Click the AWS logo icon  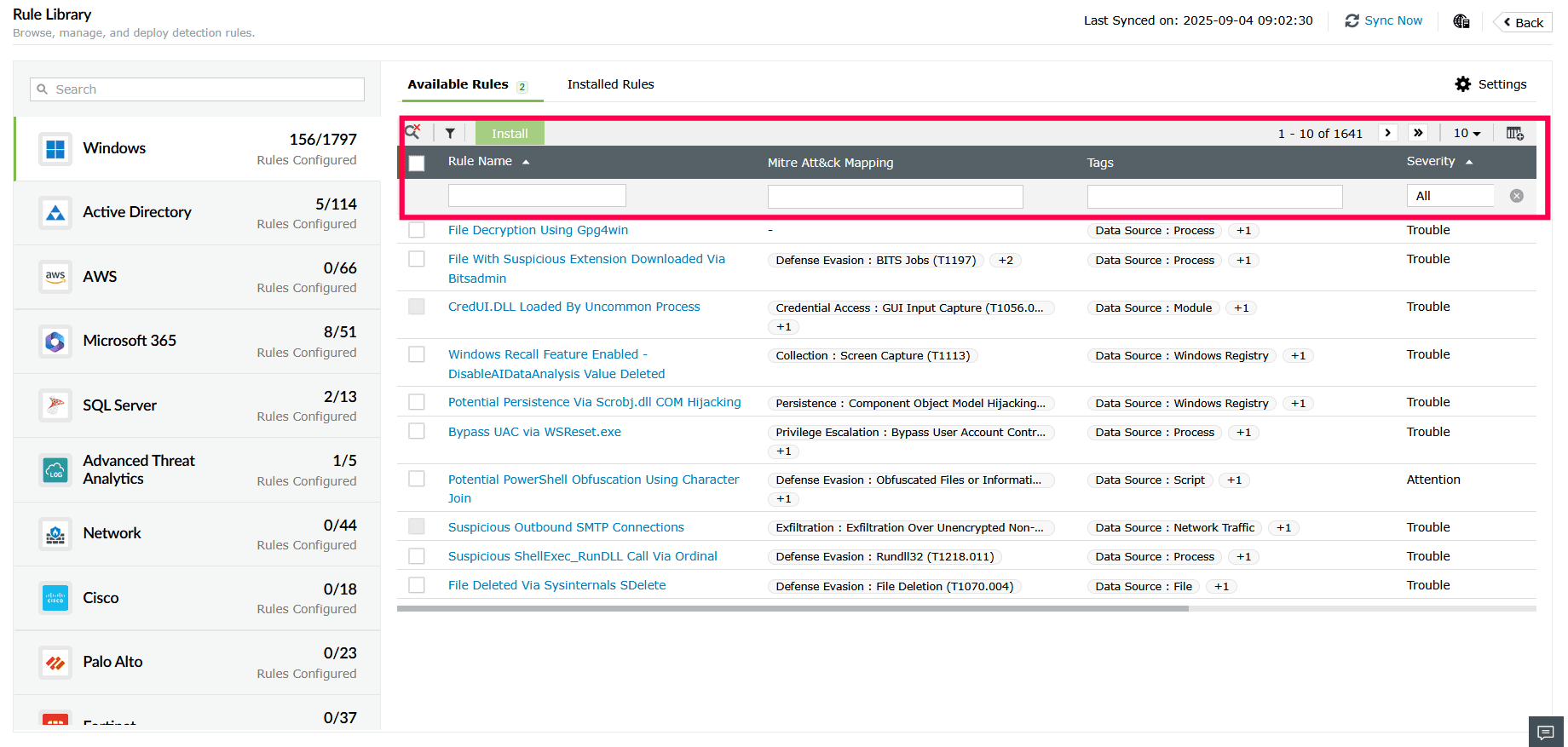[x=55, y=277]
